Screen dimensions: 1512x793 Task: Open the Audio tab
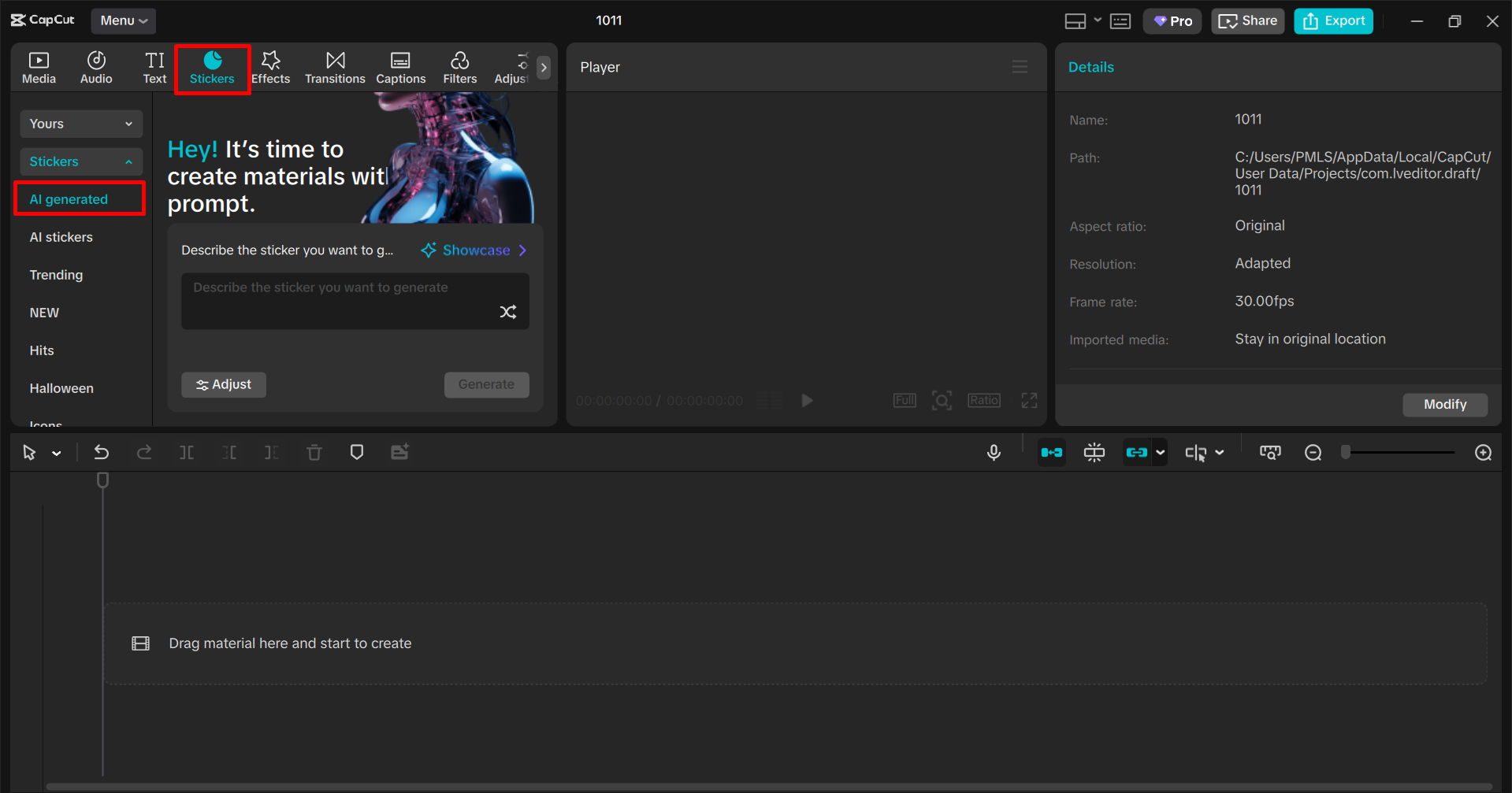point(96,68)
